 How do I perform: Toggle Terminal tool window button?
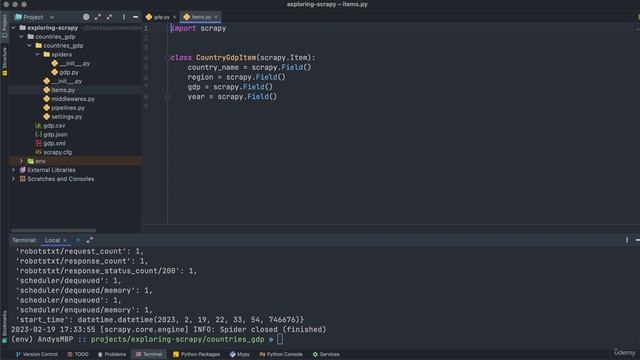[x=149, y=354]
